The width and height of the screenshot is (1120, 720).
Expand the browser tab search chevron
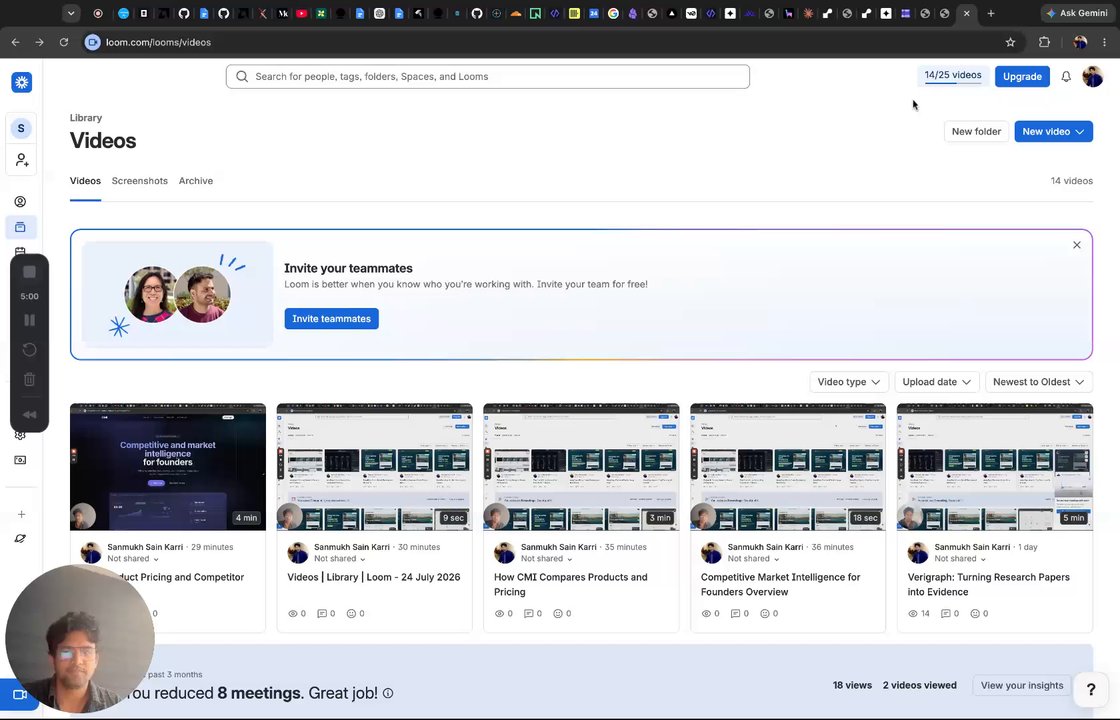pyautogui.click(x=71, y=13)
